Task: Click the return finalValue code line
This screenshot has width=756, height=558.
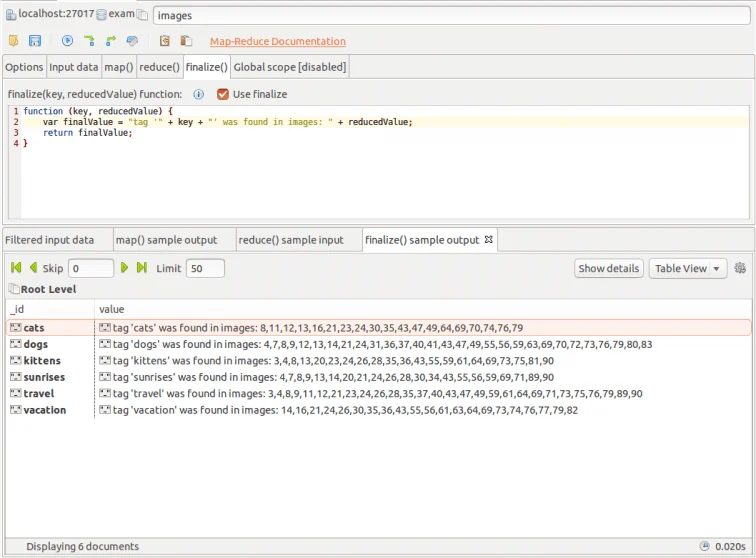Action: point(88,133)
